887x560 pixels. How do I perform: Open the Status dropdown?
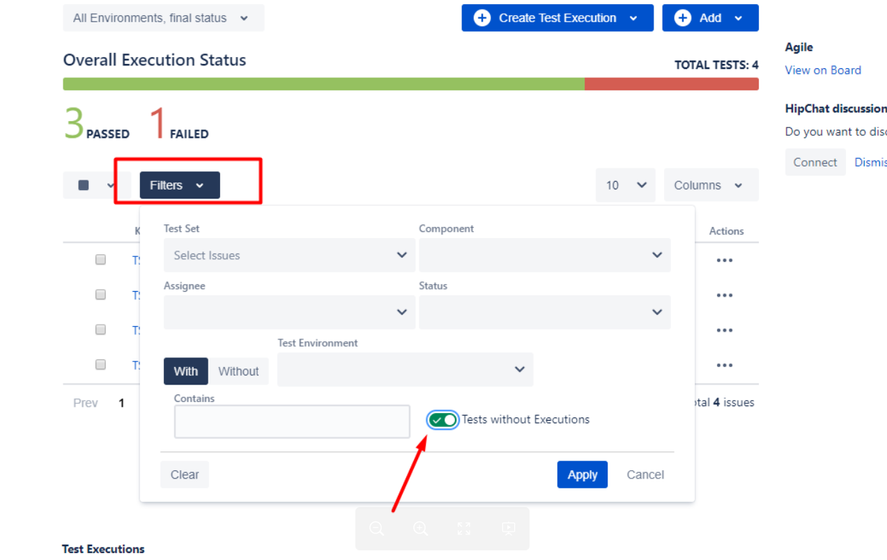544,312
